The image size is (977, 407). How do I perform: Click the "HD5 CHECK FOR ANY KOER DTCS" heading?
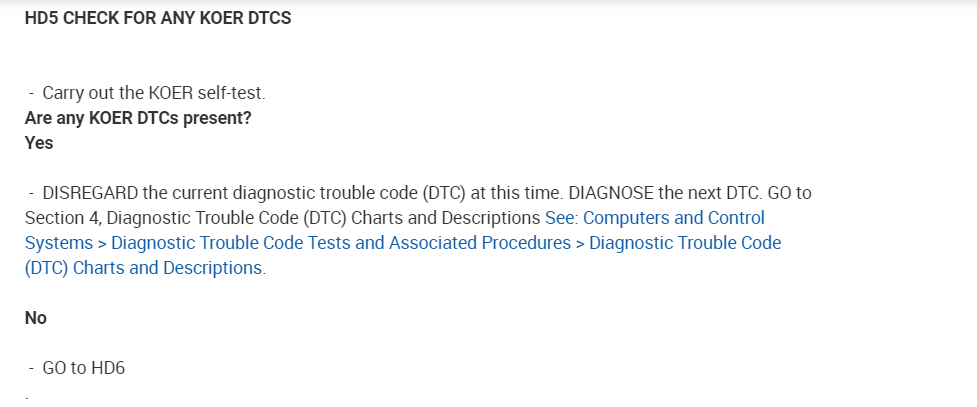coord(158,19)
